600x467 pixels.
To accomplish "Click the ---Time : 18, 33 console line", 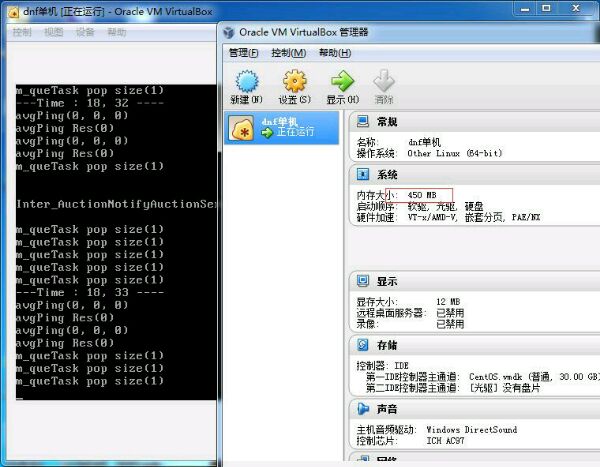I will pos(90,292).
